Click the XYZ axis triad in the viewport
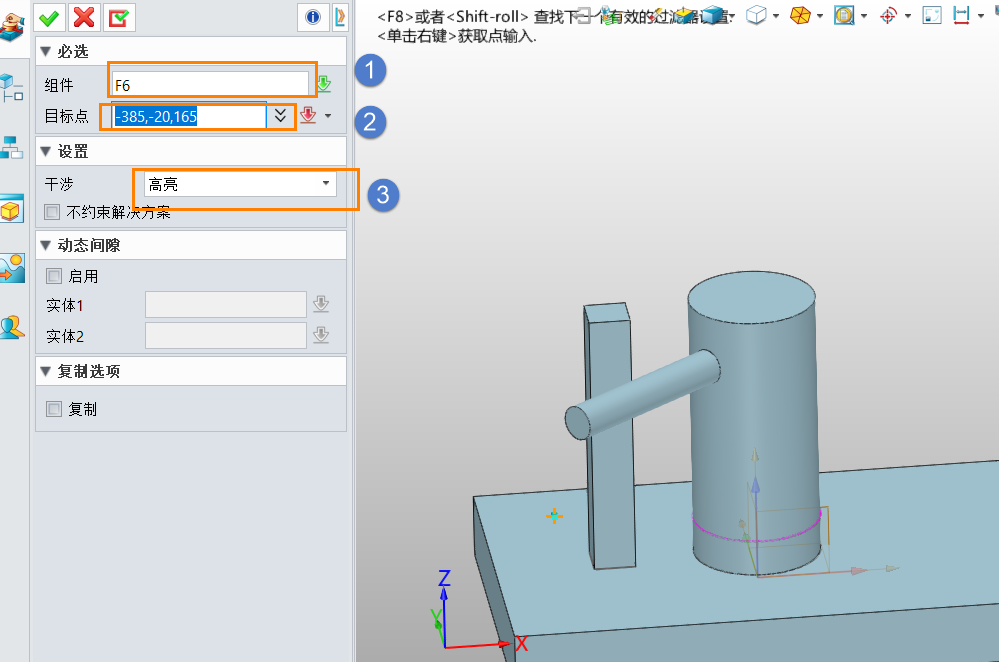999x662 pixels. pos(478,612)
